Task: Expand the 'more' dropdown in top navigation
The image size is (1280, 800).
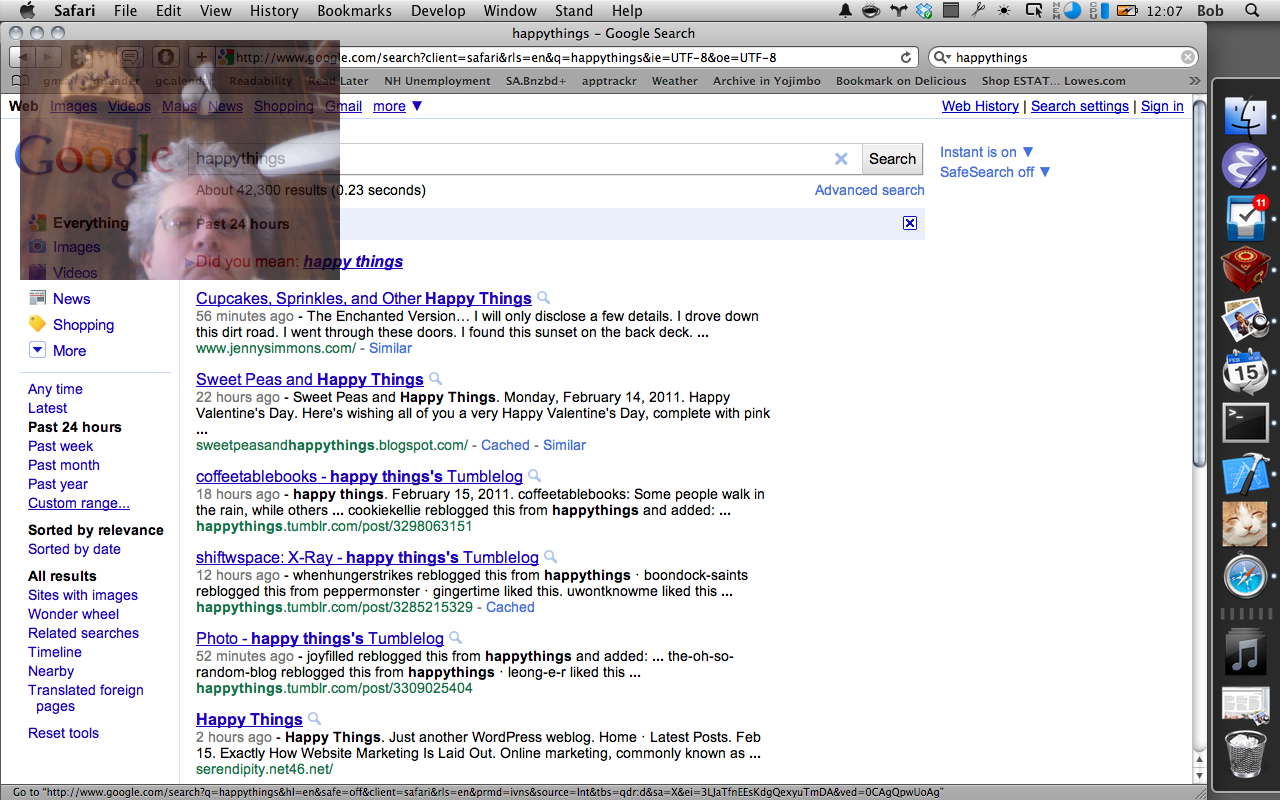Action: tap(398, 106)
